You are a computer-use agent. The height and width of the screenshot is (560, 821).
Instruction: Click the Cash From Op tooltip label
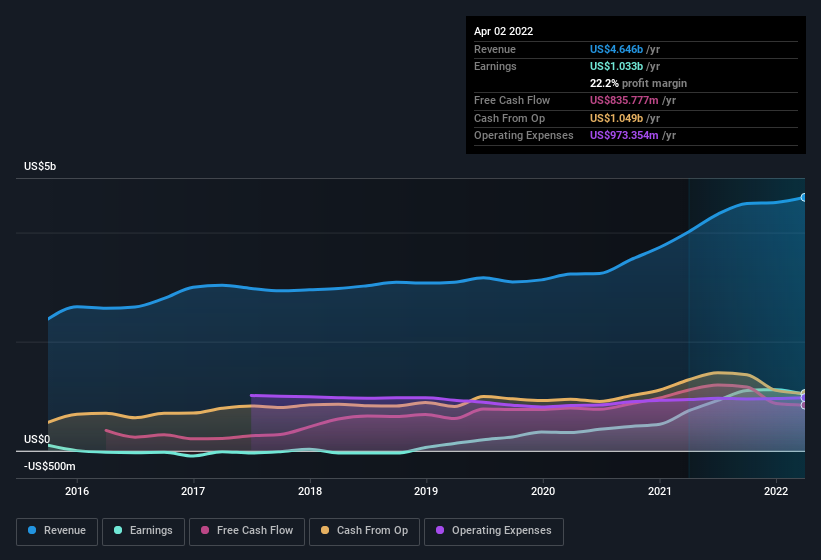click(x=509, y=118)
